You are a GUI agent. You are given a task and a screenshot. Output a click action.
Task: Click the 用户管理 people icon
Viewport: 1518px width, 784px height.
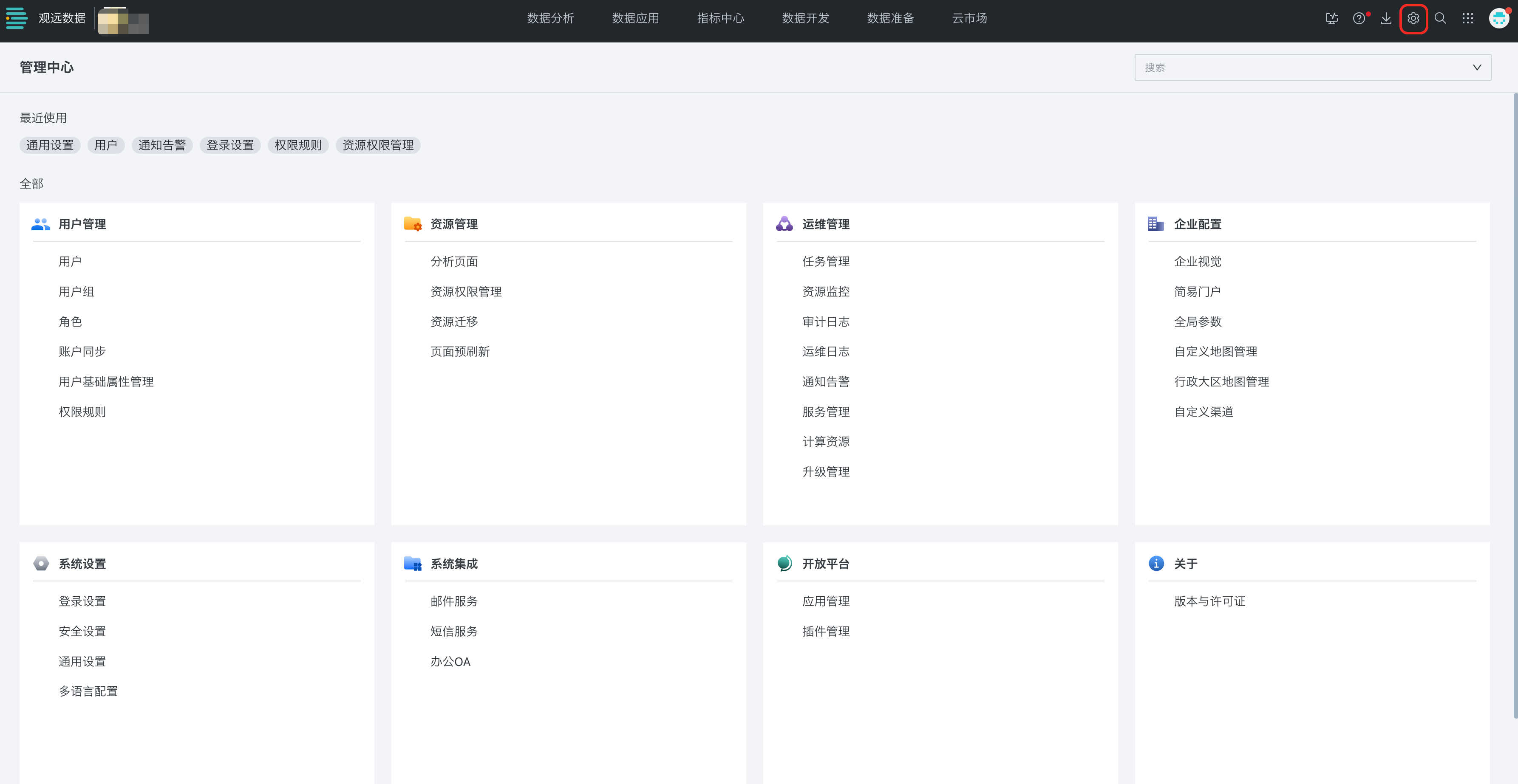(x=41, y=224)
